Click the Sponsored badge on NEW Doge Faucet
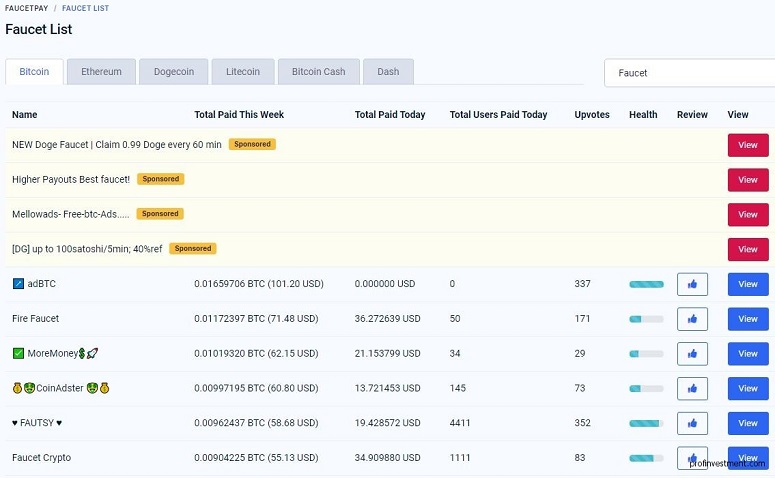775x478 pixels. tap(252, 144)
